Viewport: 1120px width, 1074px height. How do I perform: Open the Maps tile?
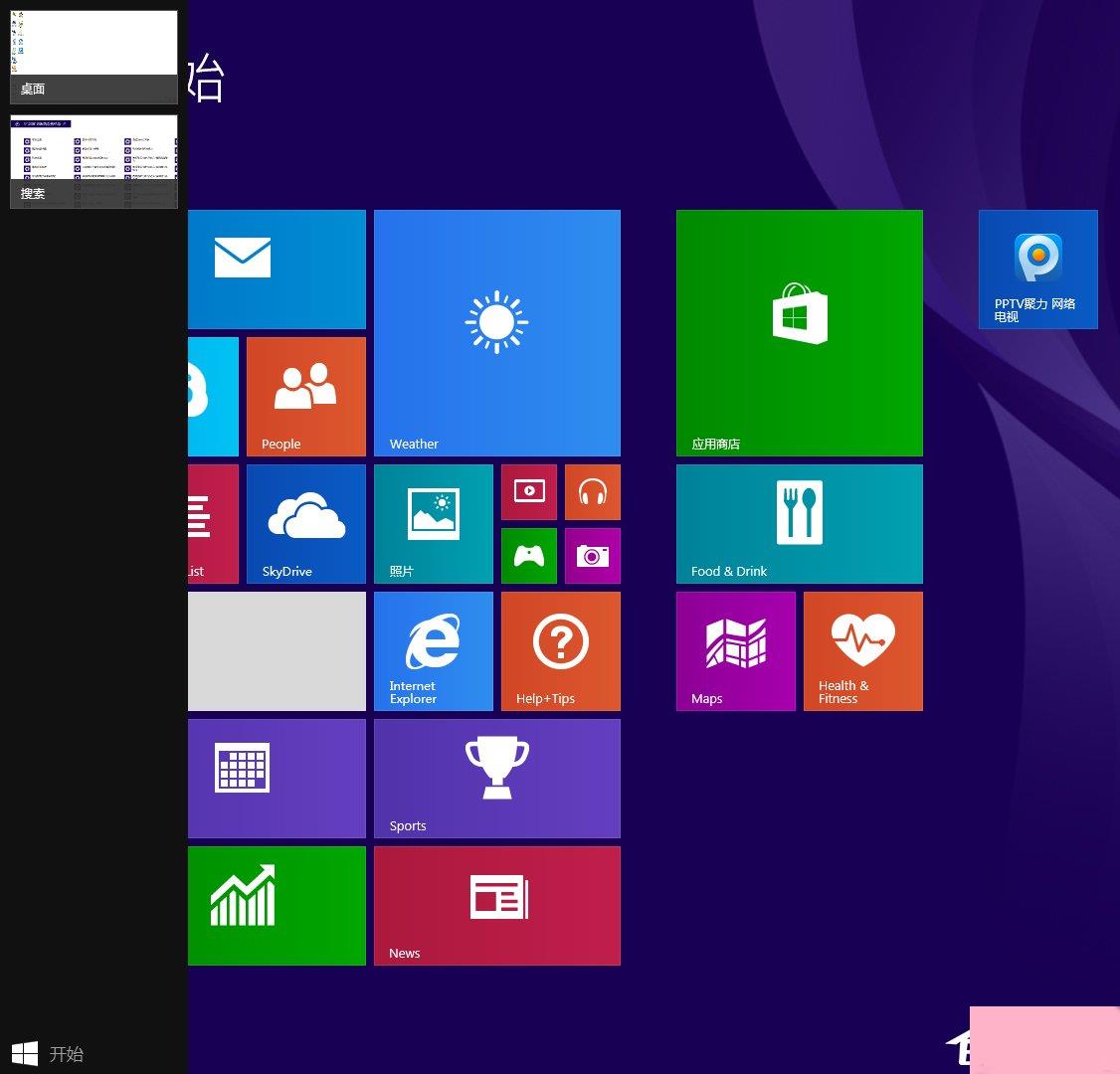pyautogui.click(x=736, y=651)
